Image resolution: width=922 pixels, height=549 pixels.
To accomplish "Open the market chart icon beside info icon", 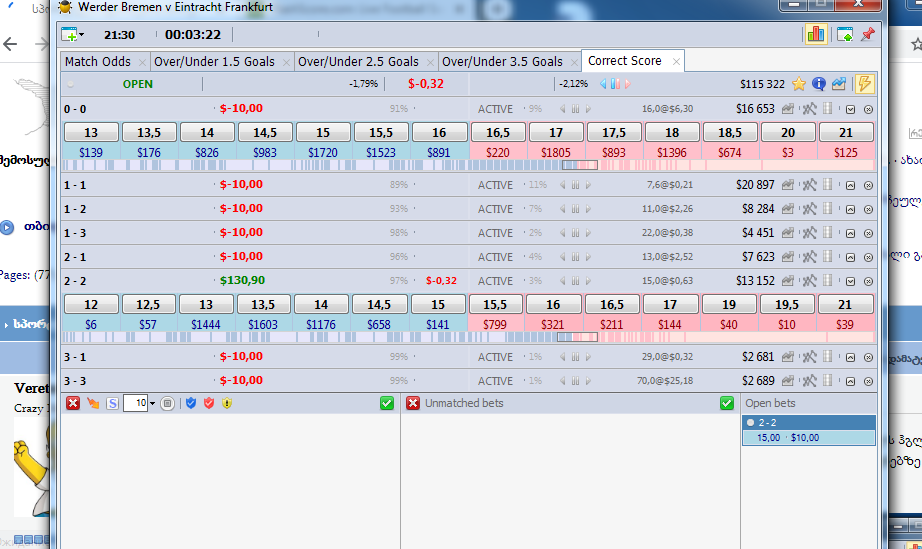I will 839,84.
